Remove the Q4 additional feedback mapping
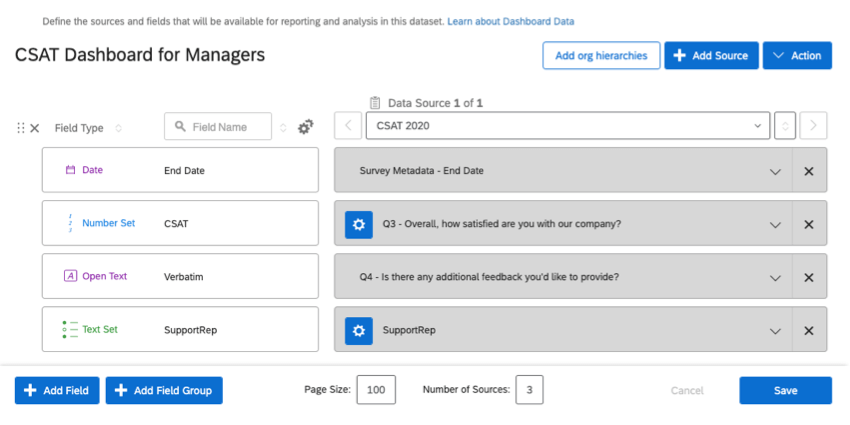 [809, 277]
